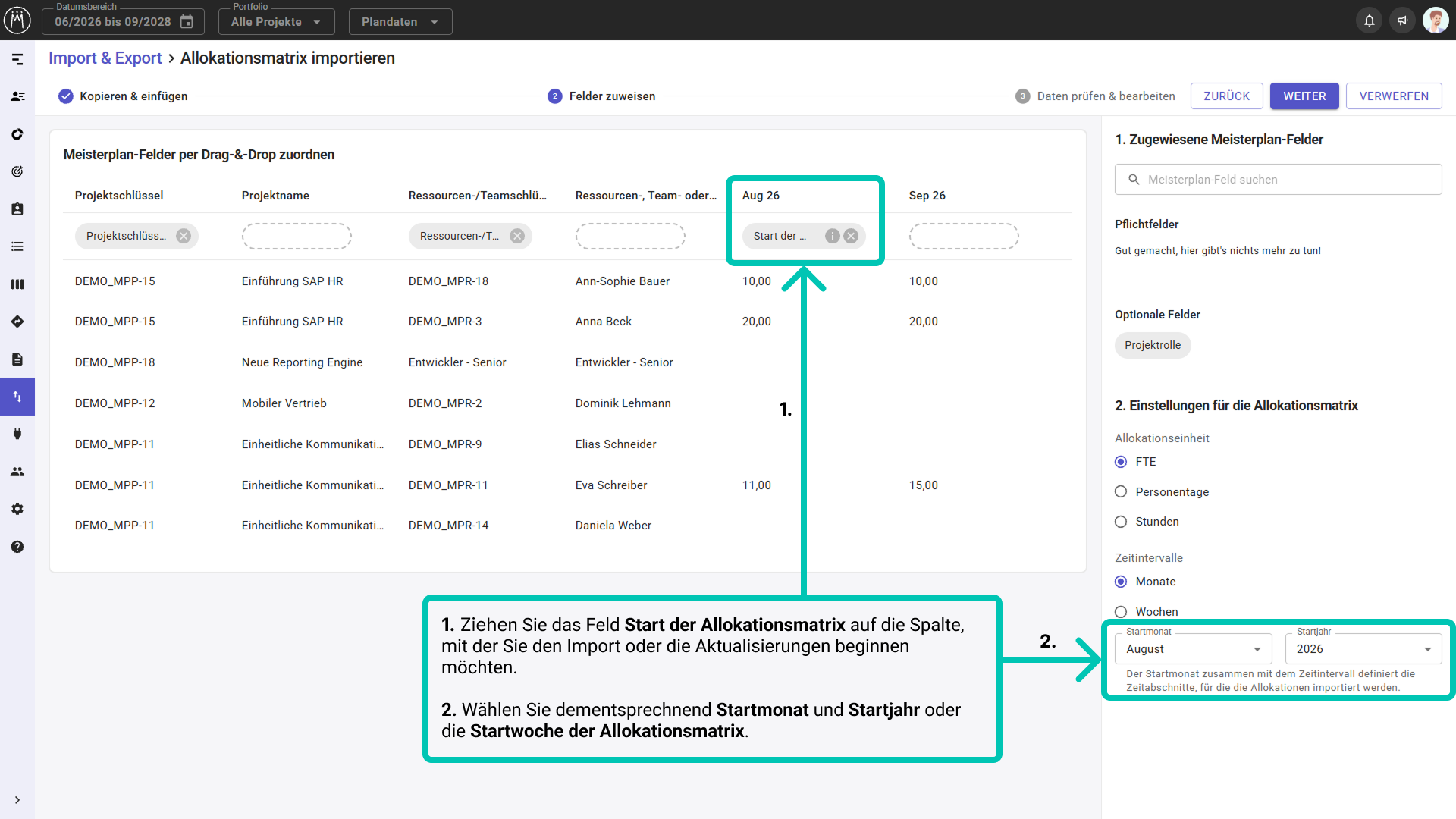1456x819 pixels.
Task: Select Wochen time interval
Action: click(x=1121, y=612)
